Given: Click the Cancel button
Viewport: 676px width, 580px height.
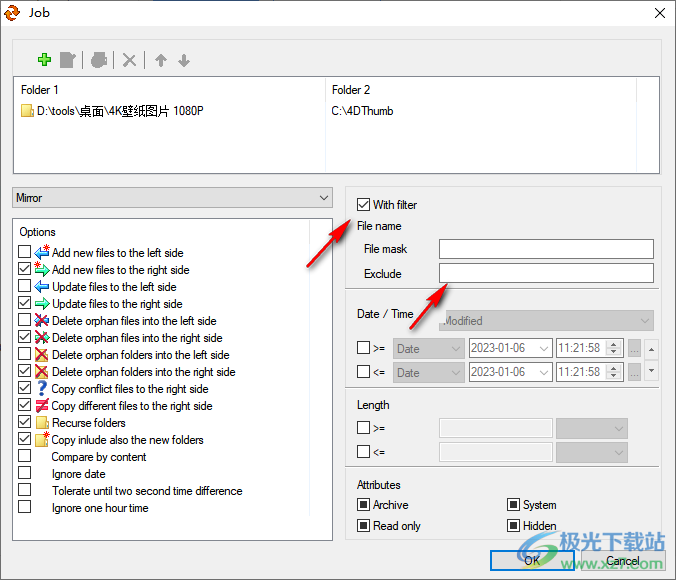Looking at the screenshot, I should pos(623,560).
